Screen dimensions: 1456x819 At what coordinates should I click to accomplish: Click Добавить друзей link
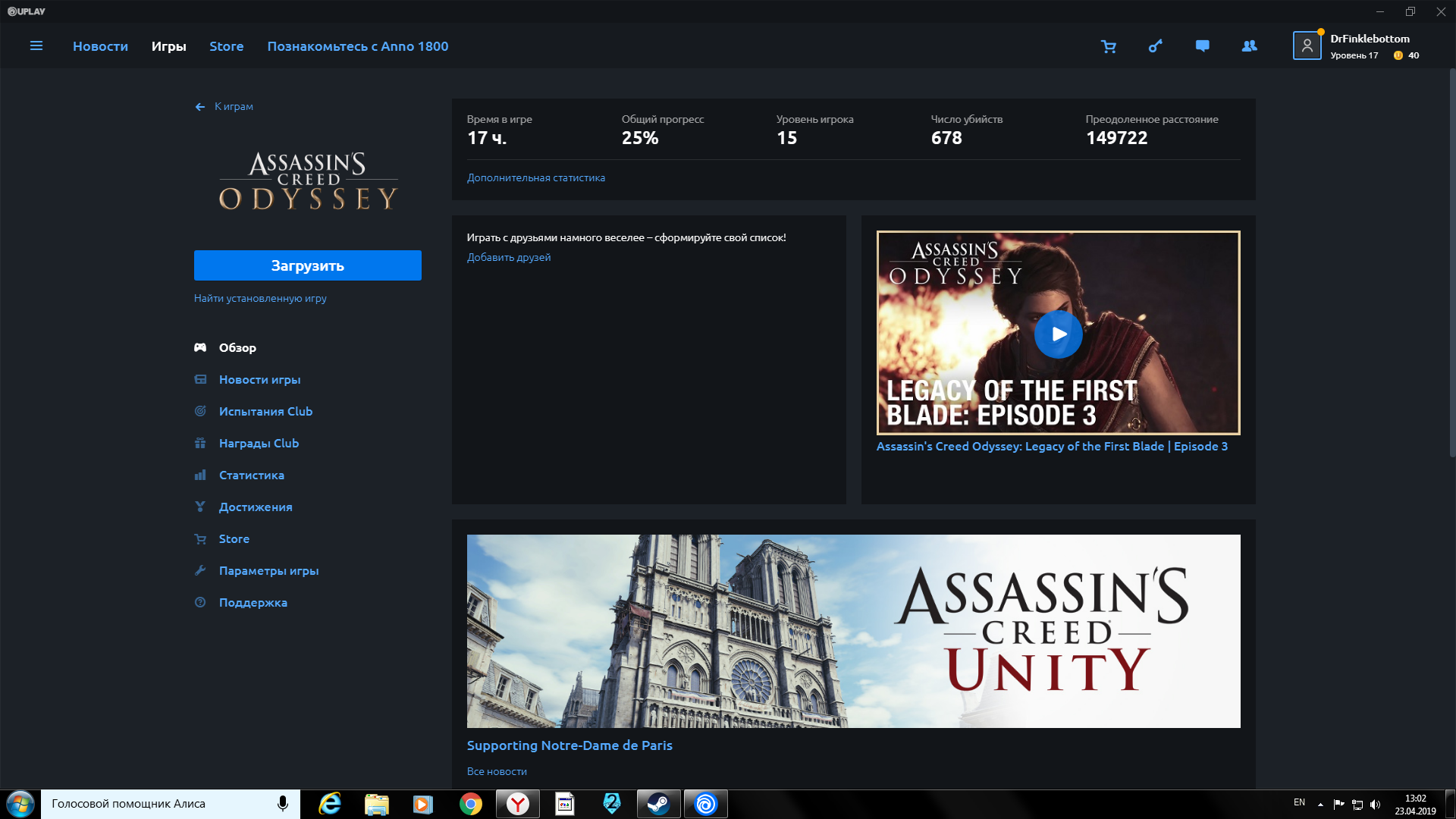(x=509, y=257)
